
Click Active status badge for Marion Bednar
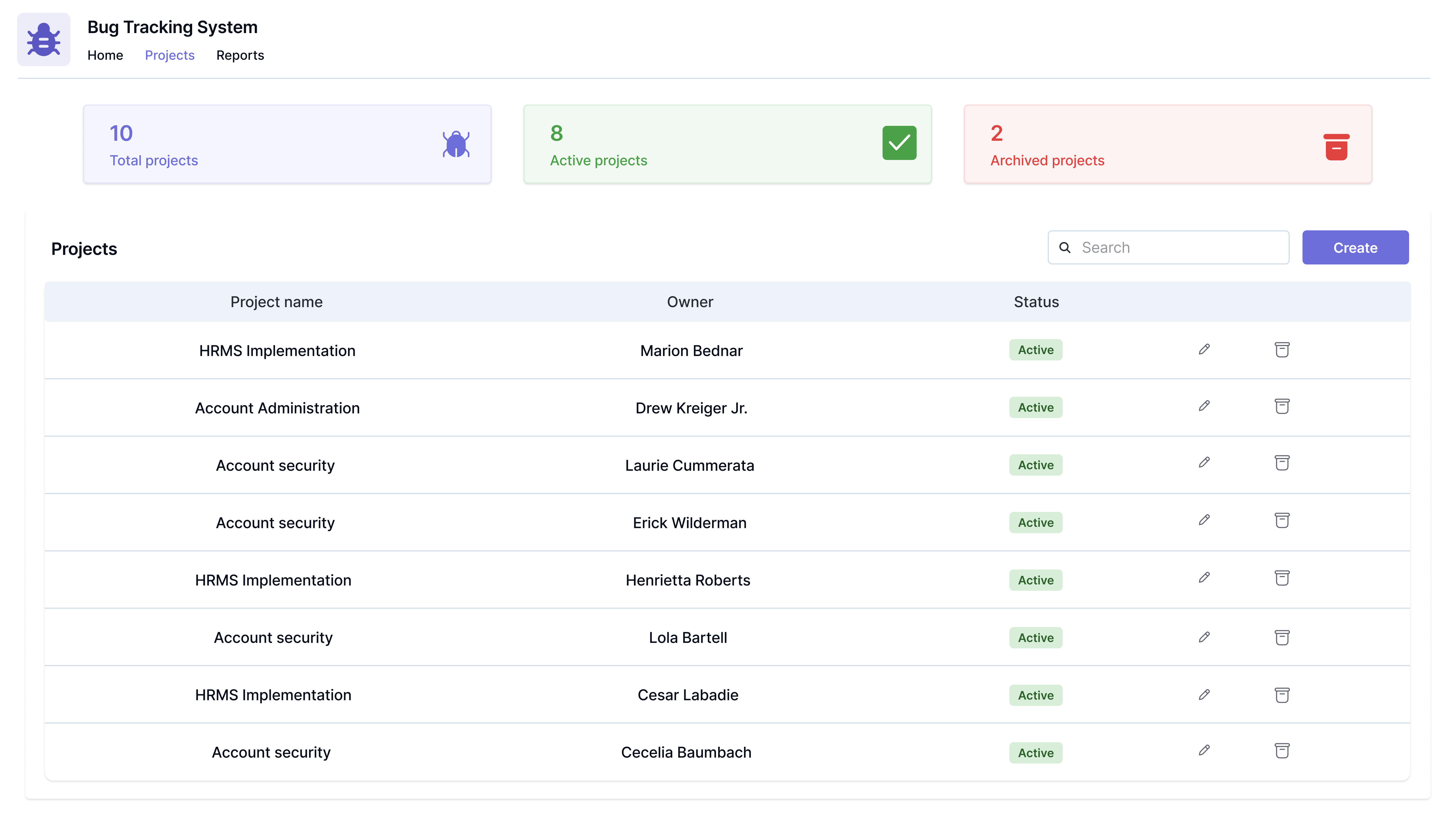1036,350
